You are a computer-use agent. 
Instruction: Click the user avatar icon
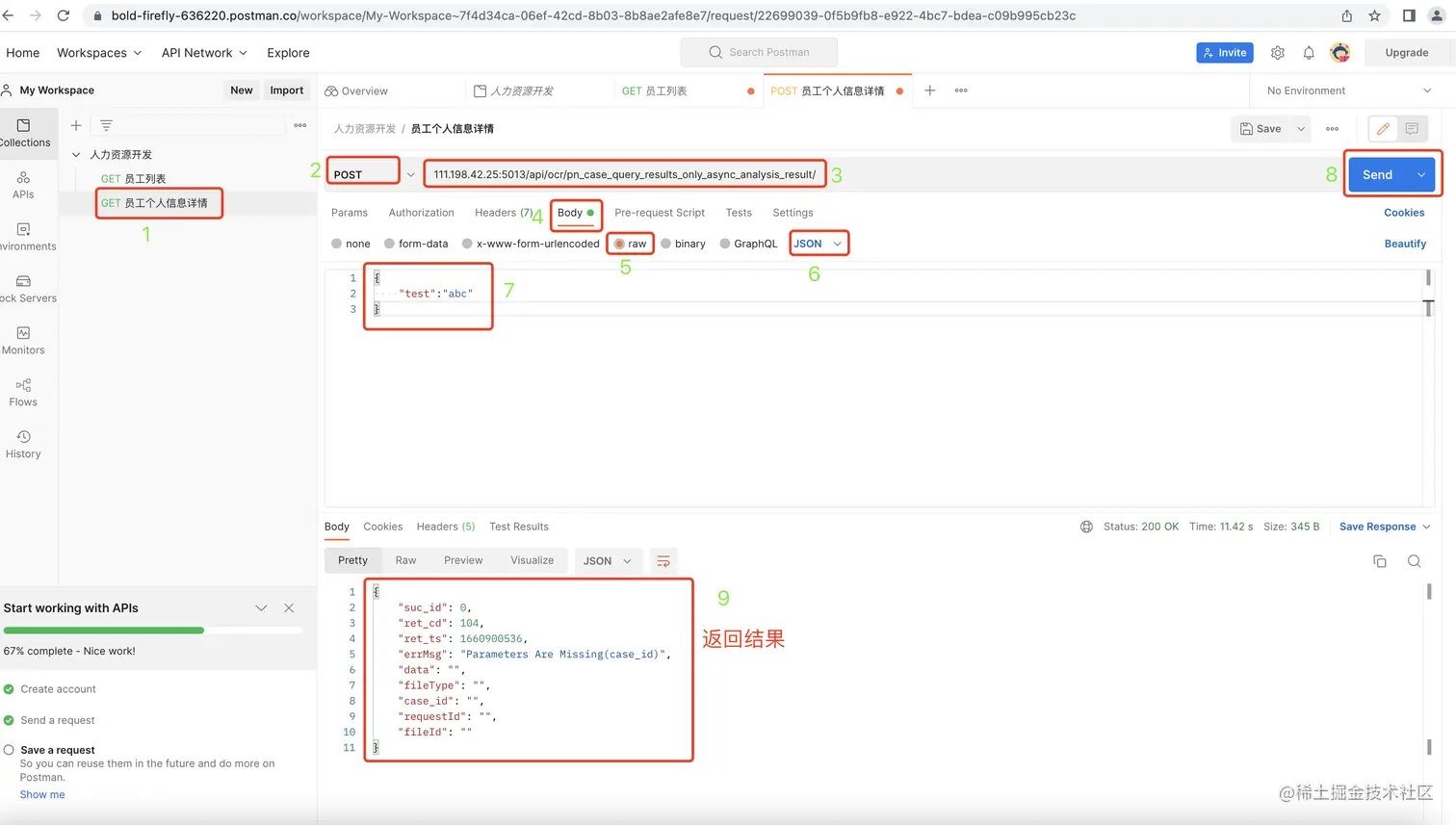1339,53
